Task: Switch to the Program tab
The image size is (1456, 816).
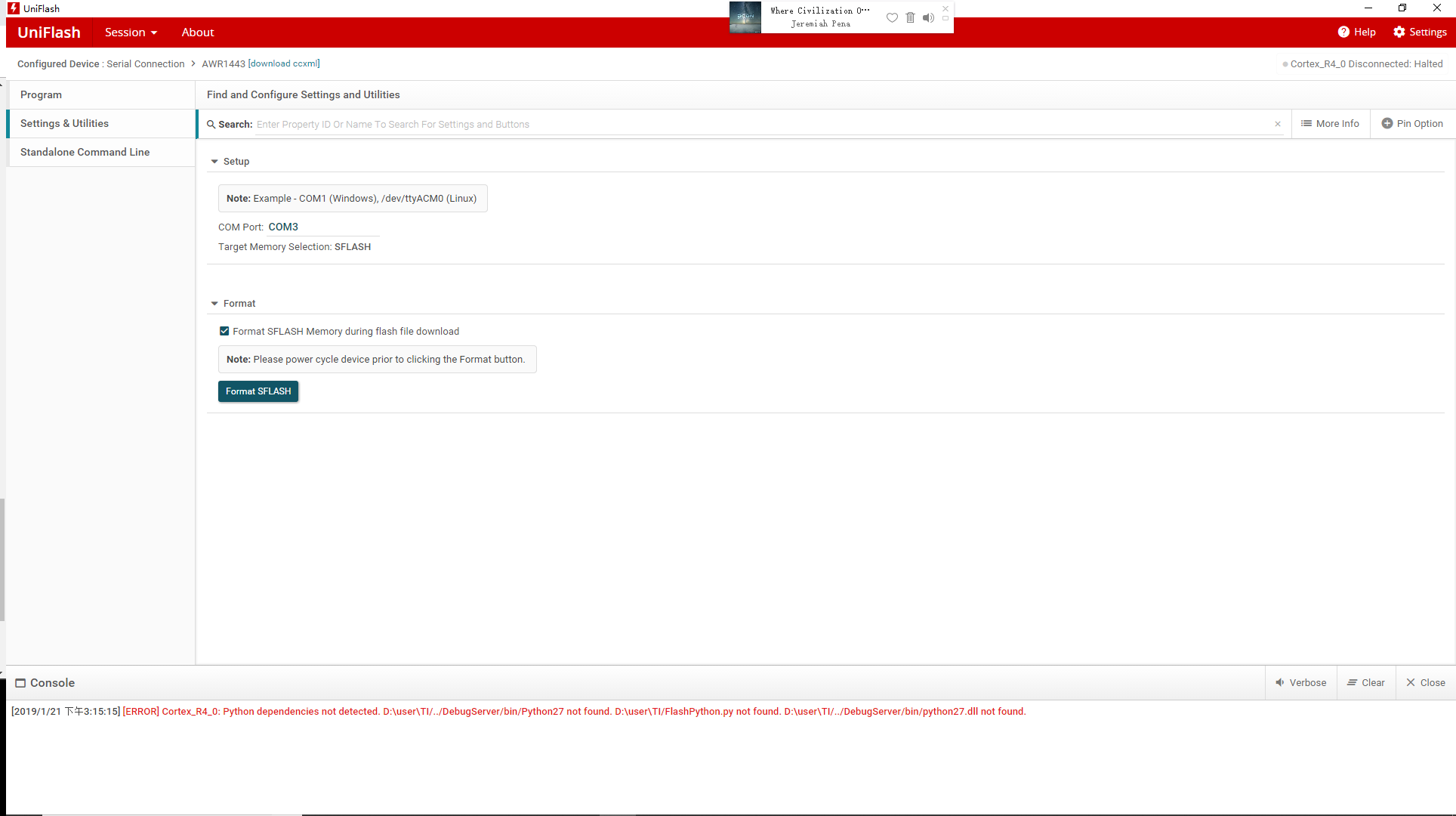Action: coord(41,94)
